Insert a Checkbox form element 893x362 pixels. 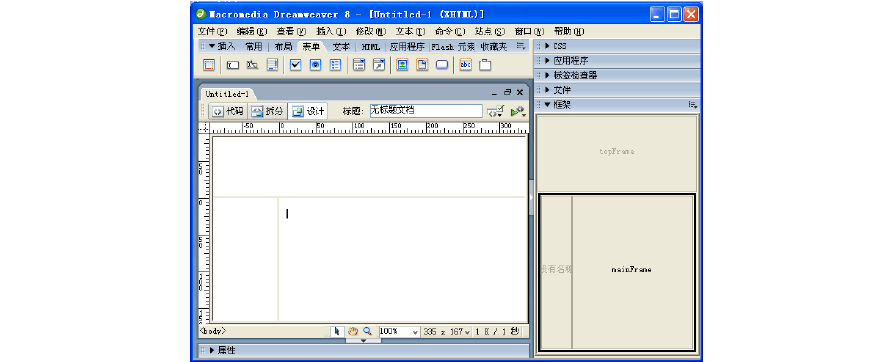coord(295,65)
